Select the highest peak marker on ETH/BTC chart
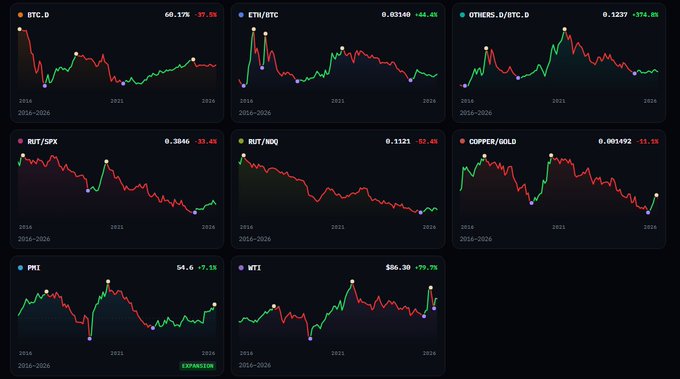The height and width of the screenshot is (379, 680). tap(254, 29)
